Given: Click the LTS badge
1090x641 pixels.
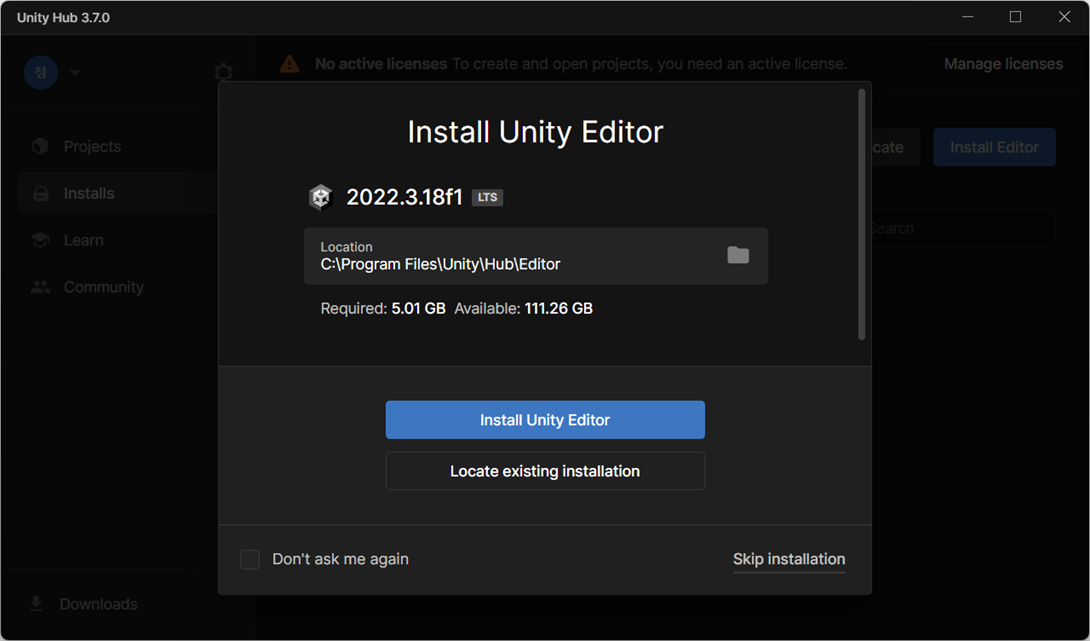Looking at the screenshot, I should coord(487,197).
